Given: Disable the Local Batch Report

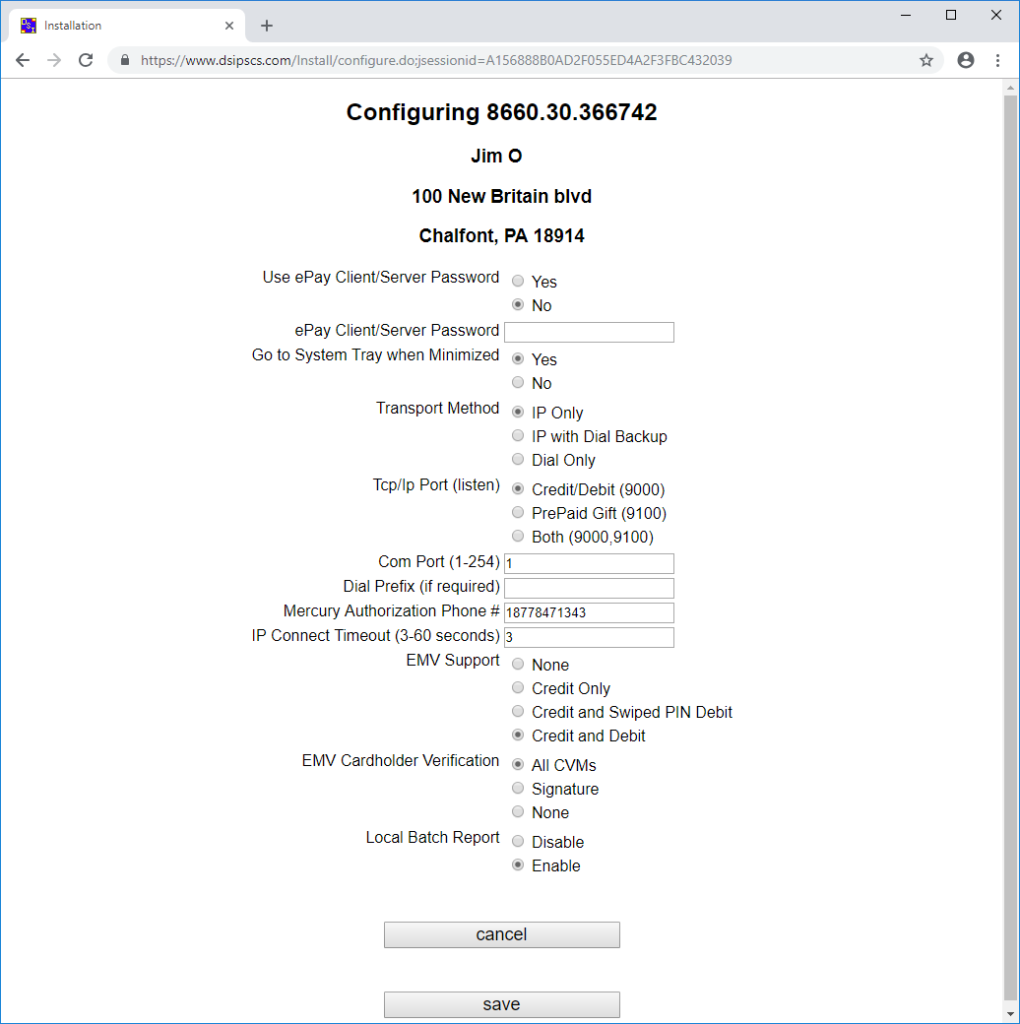Looking at the screenshot, I should 518,841.
